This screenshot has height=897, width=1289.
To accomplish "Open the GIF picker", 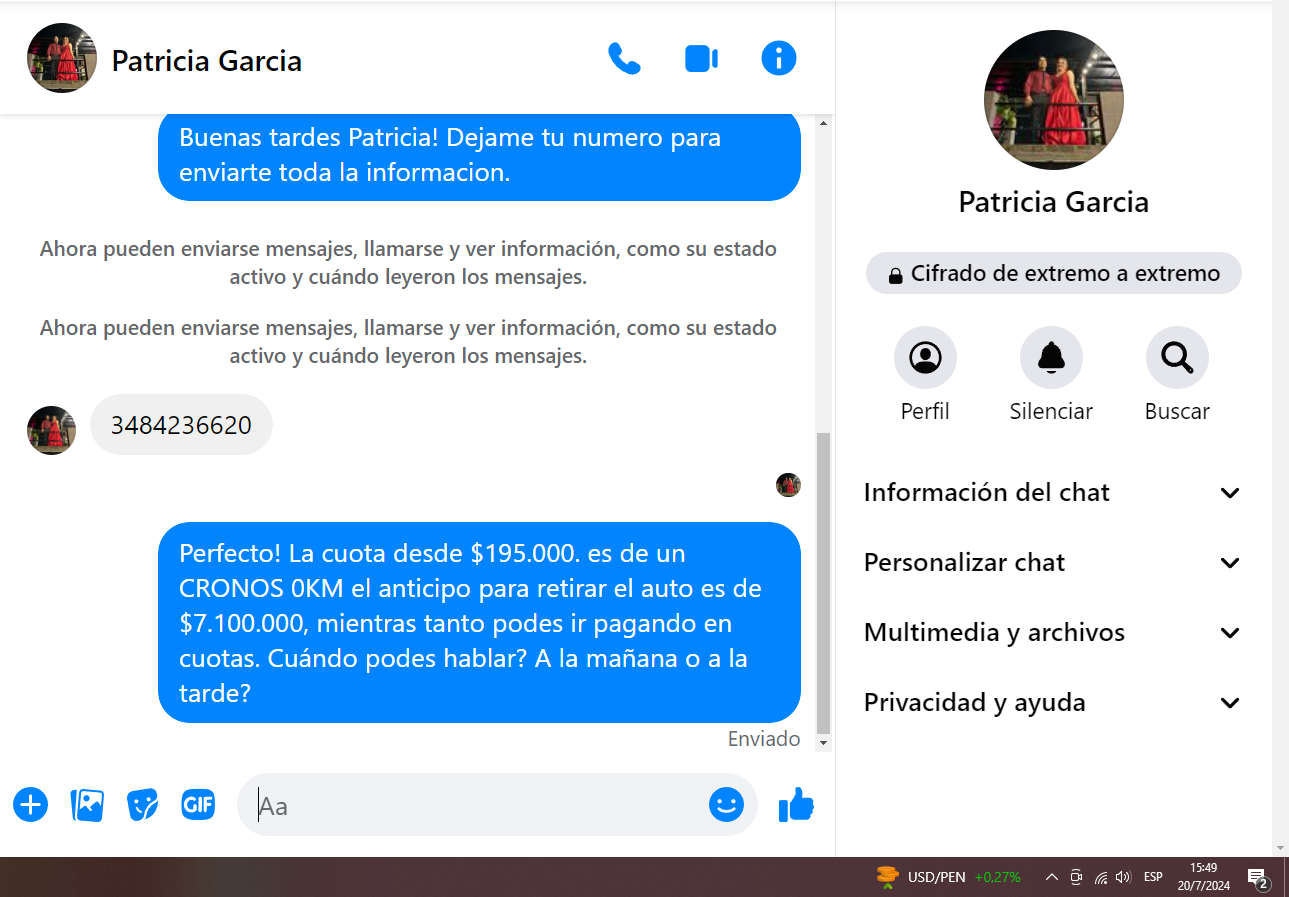I will pyautogui.click(x=198, y=804).
